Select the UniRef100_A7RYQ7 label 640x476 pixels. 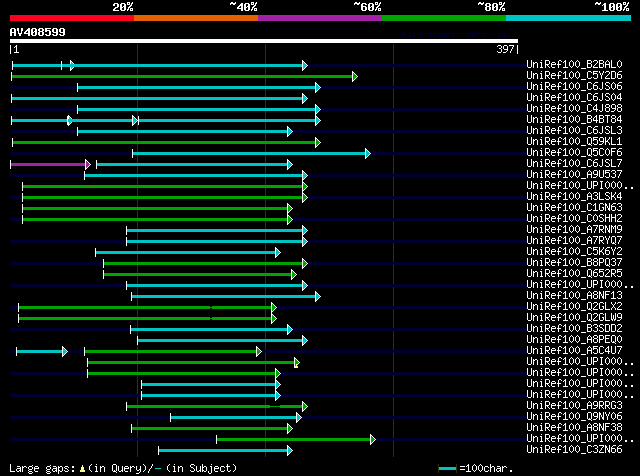click(x=574, y=241)
